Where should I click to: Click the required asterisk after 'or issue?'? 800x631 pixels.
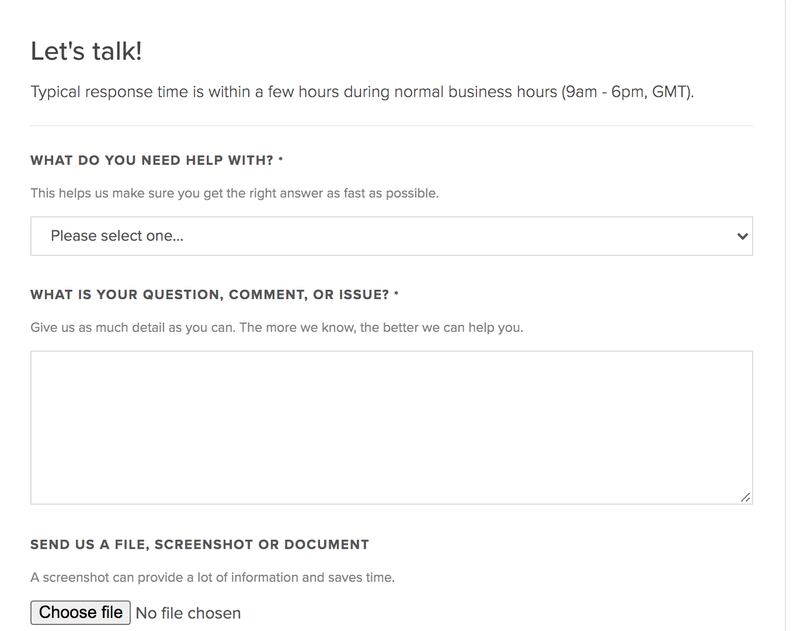coord(397,294)
